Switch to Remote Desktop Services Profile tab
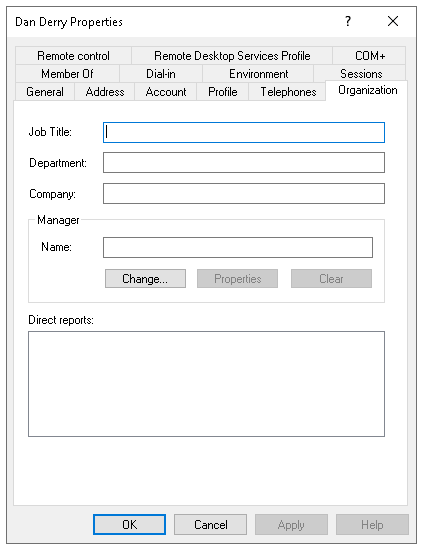 [x=232, y=56]
